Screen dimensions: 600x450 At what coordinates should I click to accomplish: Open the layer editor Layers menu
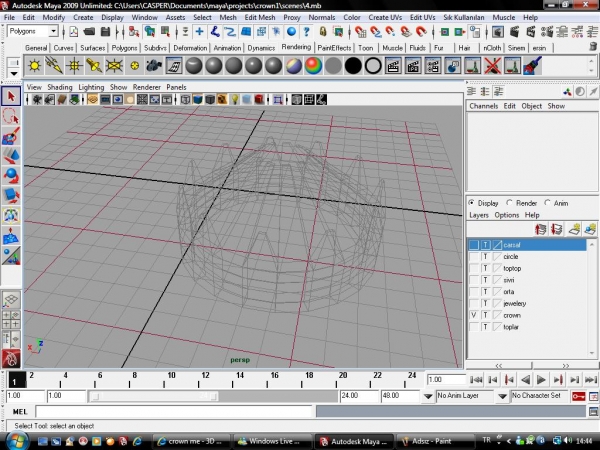[479, 215]
